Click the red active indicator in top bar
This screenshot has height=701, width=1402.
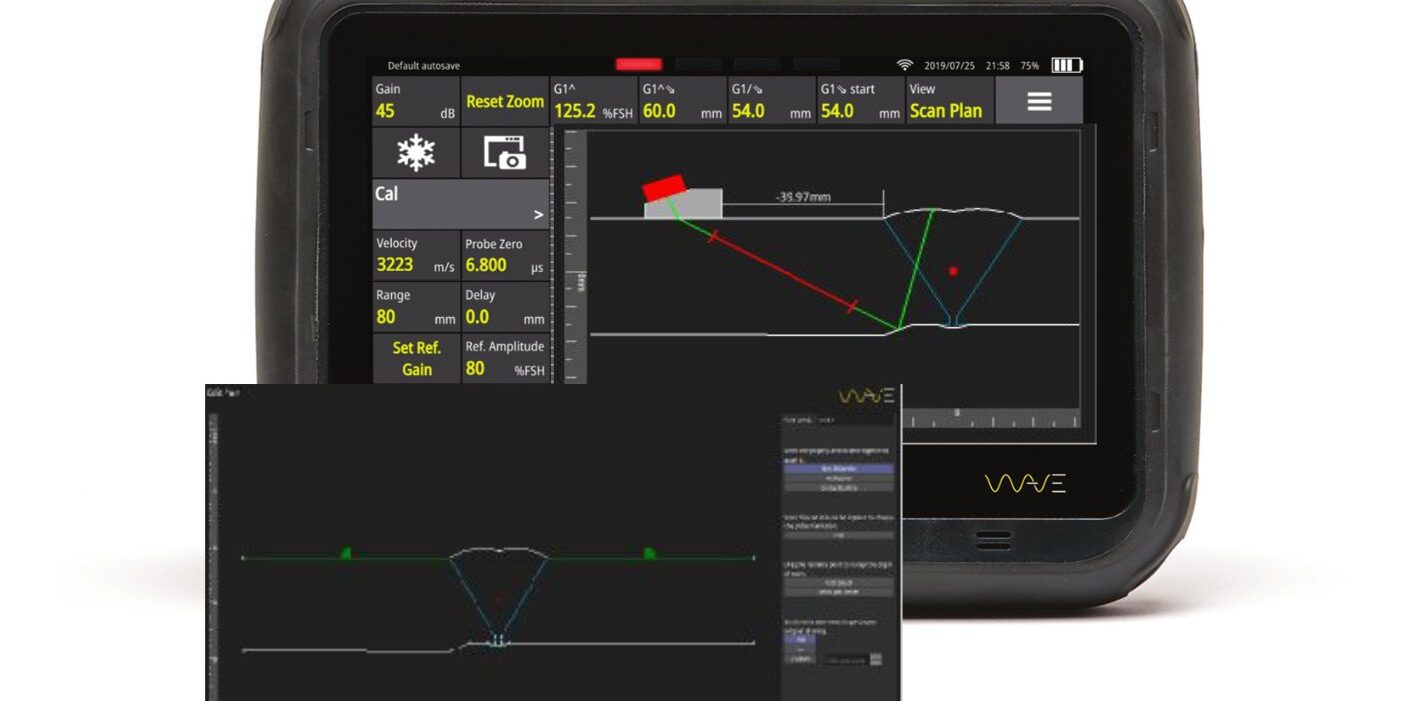point(638,65)
